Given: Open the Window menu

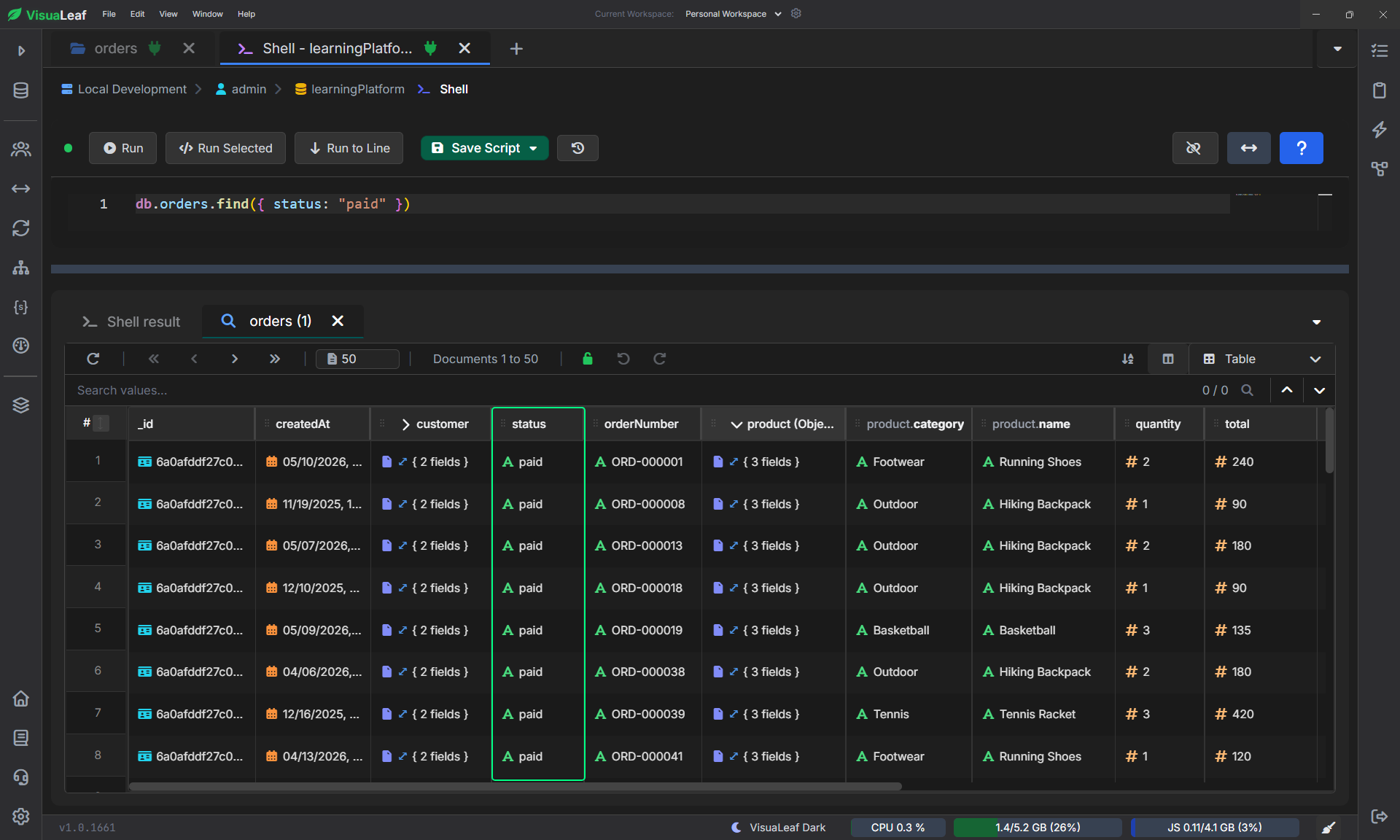Looking at the screenshot, I should click(207, 14).
